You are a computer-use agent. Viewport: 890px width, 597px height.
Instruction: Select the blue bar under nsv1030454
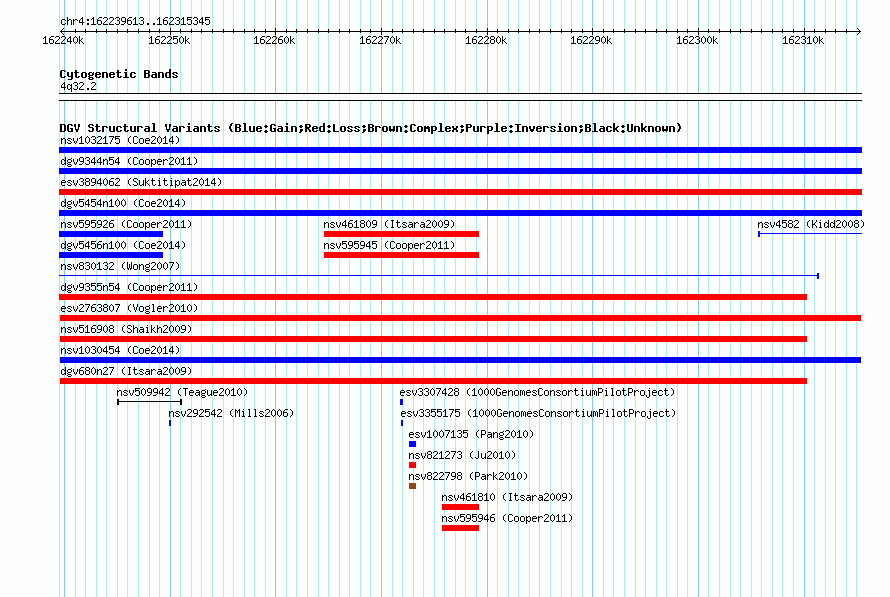pyautogui.click(x=460, y=360)
